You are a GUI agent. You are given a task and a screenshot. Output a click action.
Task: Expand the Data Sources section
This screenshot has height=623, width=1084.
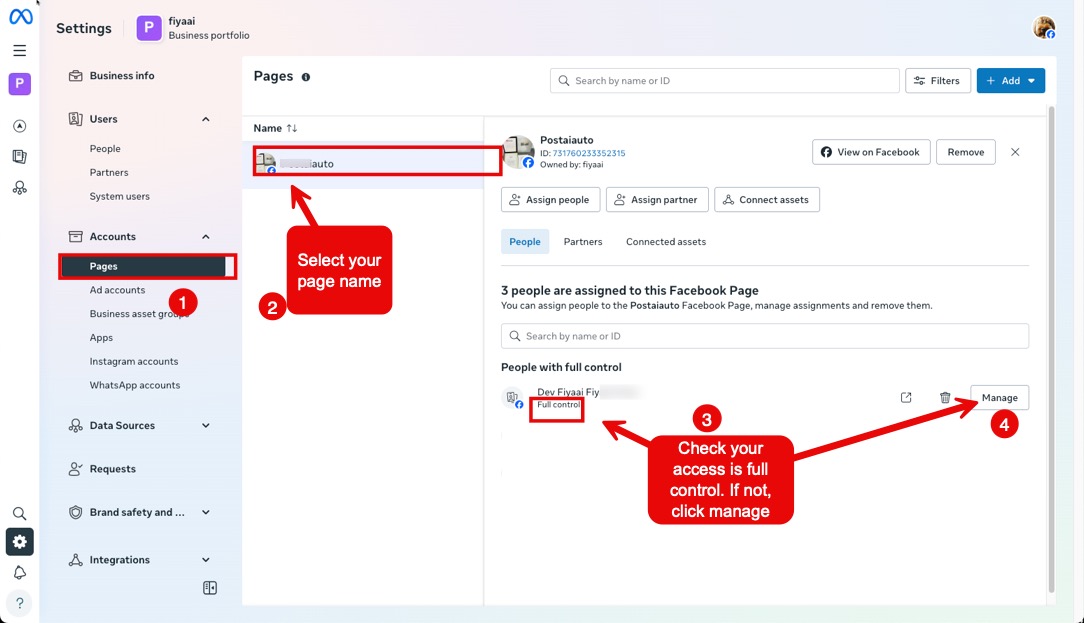[206, 425]
